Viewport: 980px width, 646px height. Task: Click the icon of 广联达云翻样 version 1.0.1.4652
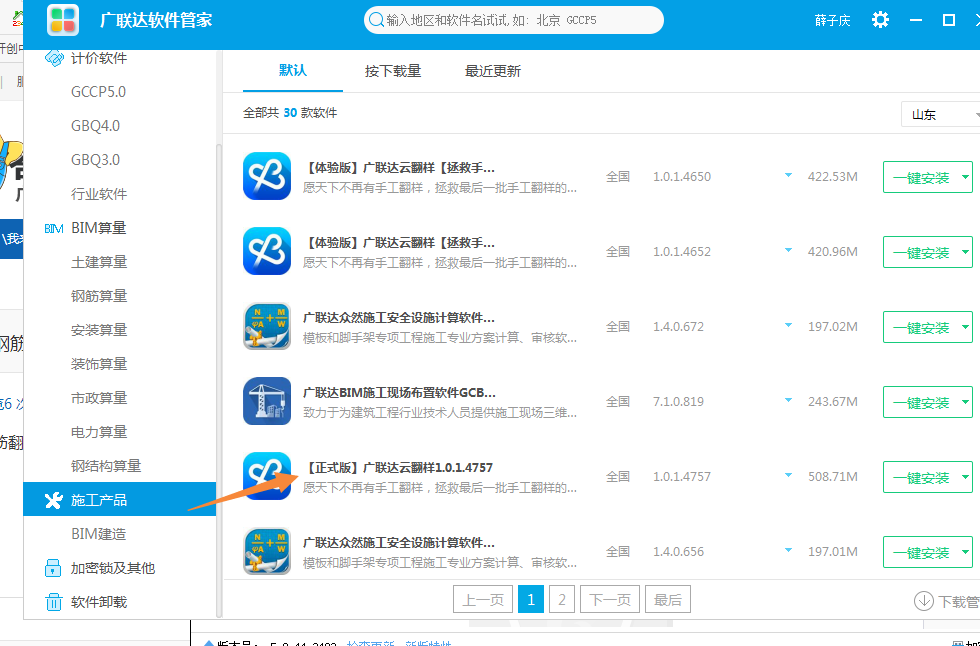[x=267, y=251]
